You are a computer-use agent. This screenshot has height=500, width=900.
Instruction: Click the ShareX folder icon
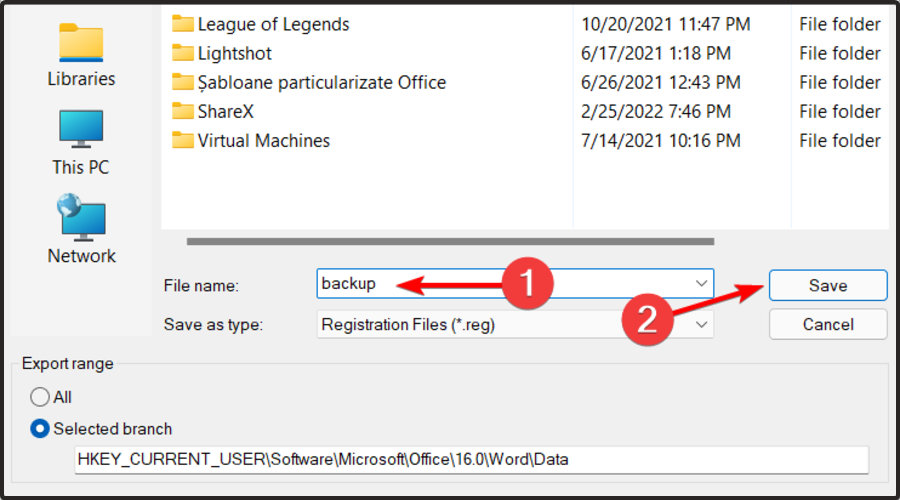click(183, 111)
